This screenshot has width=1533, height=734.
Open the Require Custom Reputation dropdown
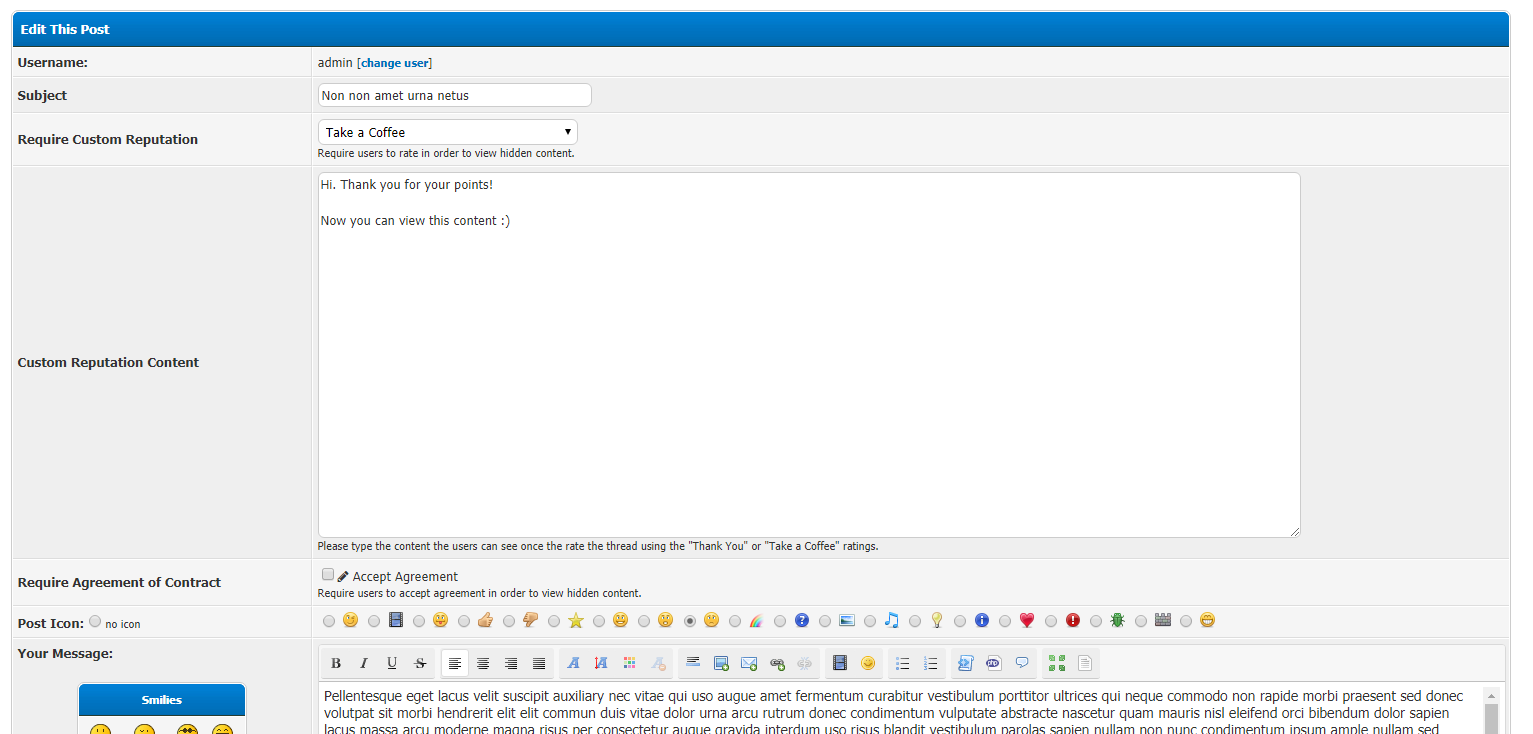pyautogui.click(x=447, y=132)
